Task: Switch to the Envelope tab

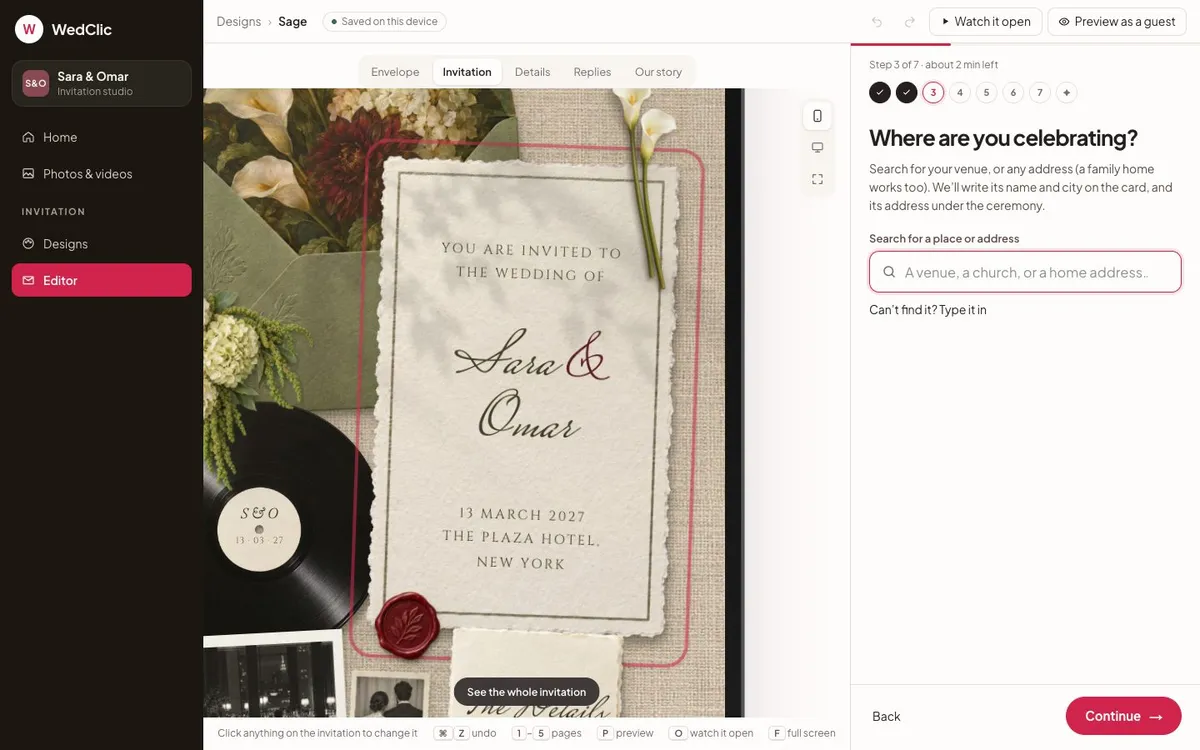Action: pyautogui.click(x=395, y=72)
